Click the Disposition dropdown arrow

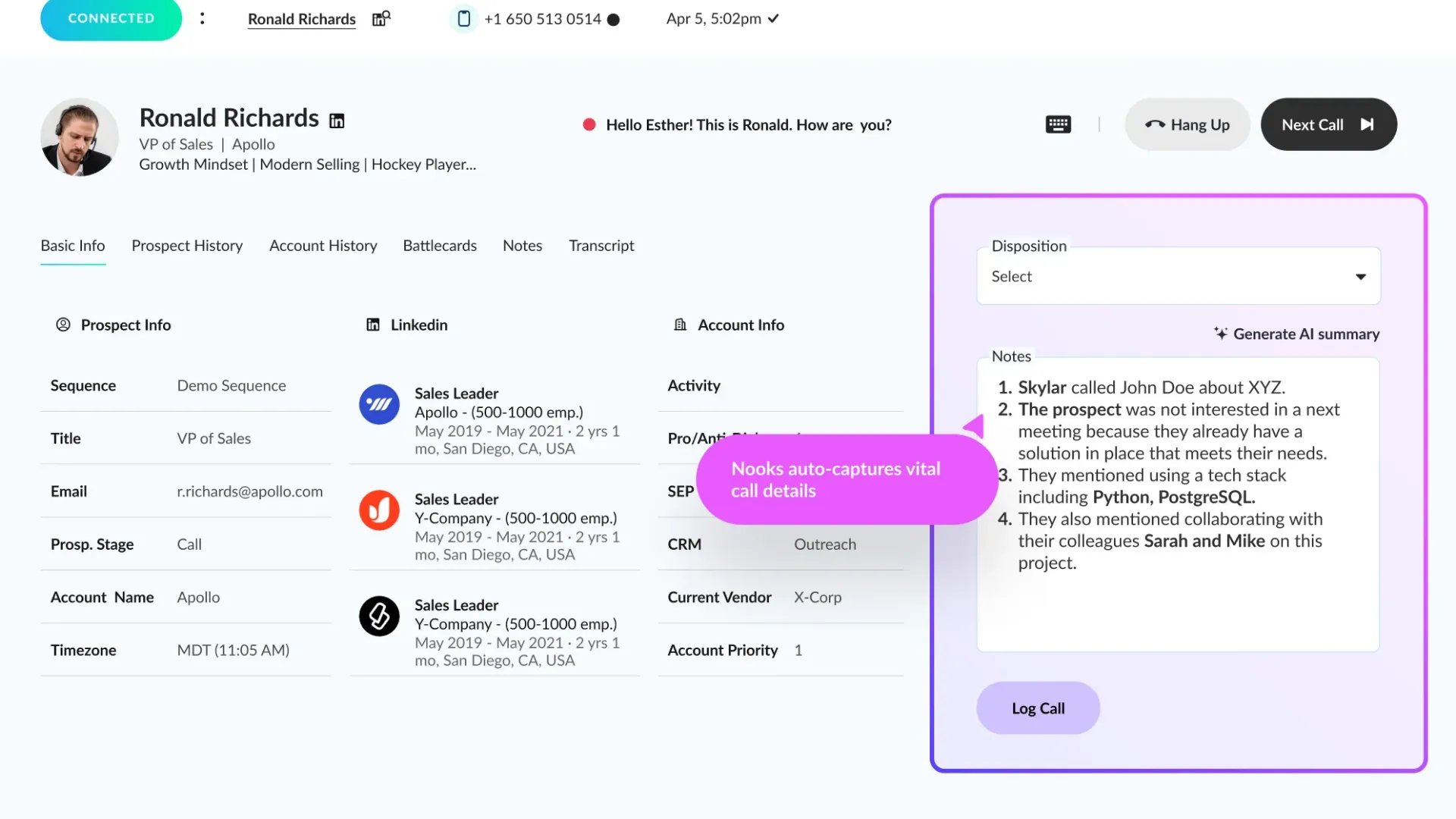pos(1361,277)
